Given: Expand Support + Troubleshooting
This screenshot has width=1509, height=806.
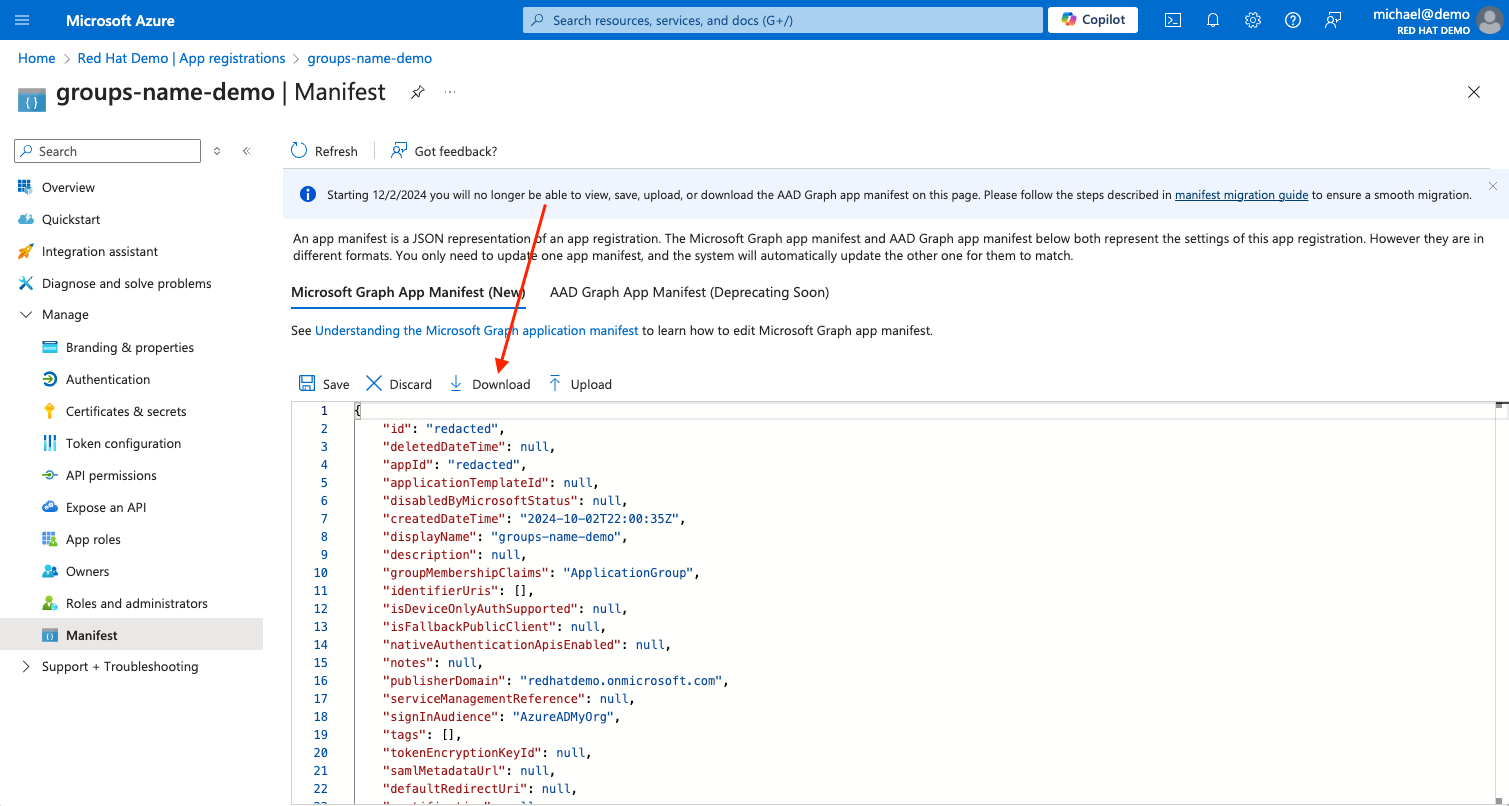Looking at the screenshot, I should [25, 666].
